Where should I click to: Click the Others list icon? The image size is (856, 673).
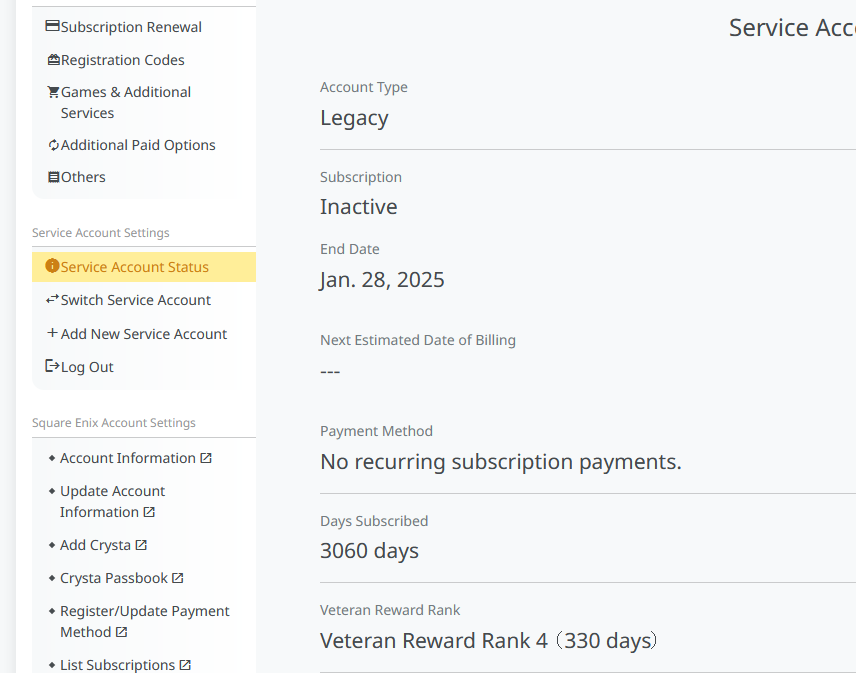click(54, 177)
